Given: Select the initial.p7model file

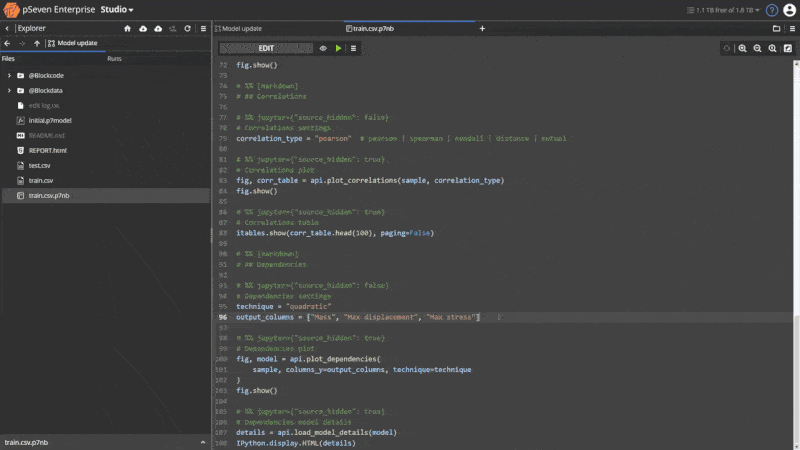Looking at the screenshot, I should [x=106, y=120].
